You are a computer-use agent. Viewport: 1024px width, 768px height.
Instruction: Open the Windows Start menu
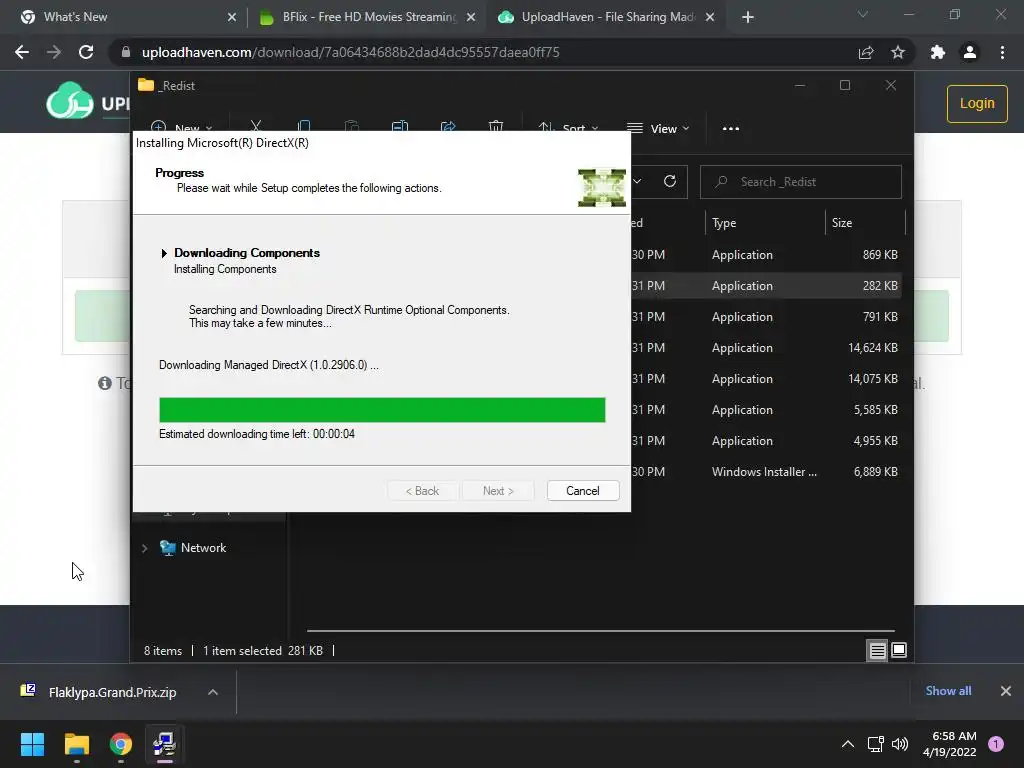(32, 744)
